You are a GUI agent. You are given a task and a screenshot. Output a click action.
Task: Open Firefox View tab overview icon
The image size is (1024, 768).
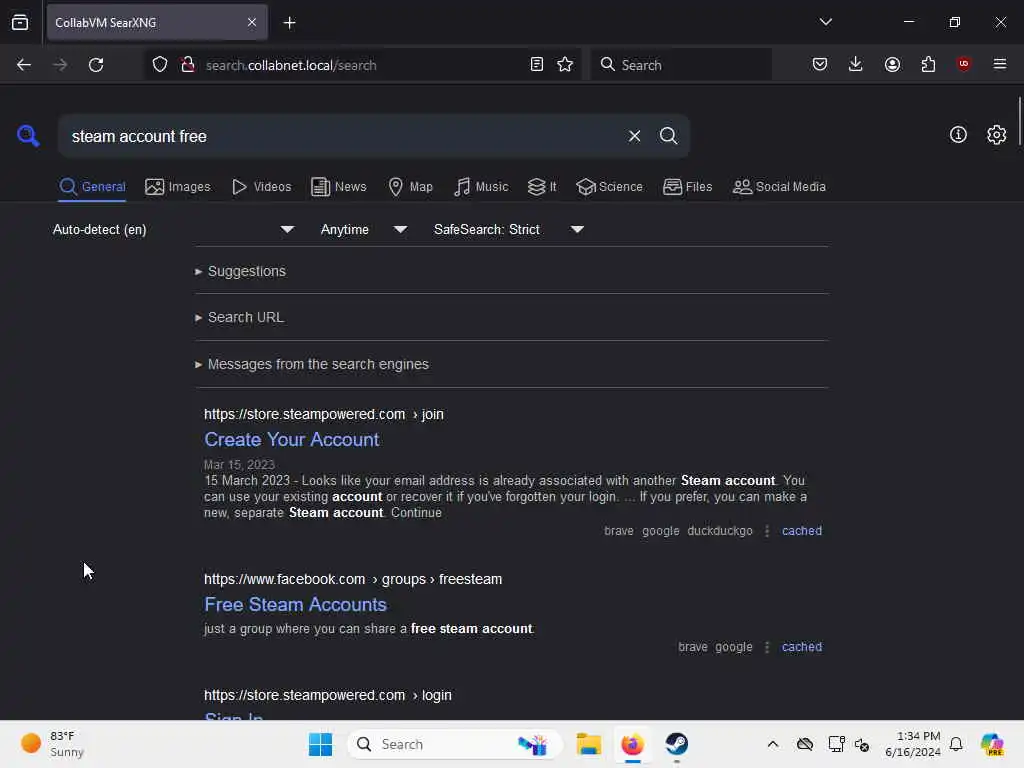[x=20, y=22]
